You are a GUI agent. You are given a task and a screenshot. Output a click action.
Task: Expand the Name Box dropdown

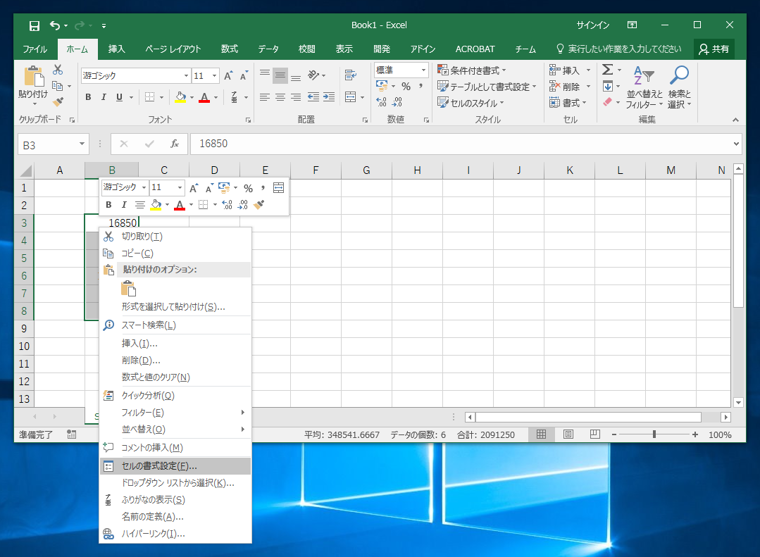tap(82, 144)
